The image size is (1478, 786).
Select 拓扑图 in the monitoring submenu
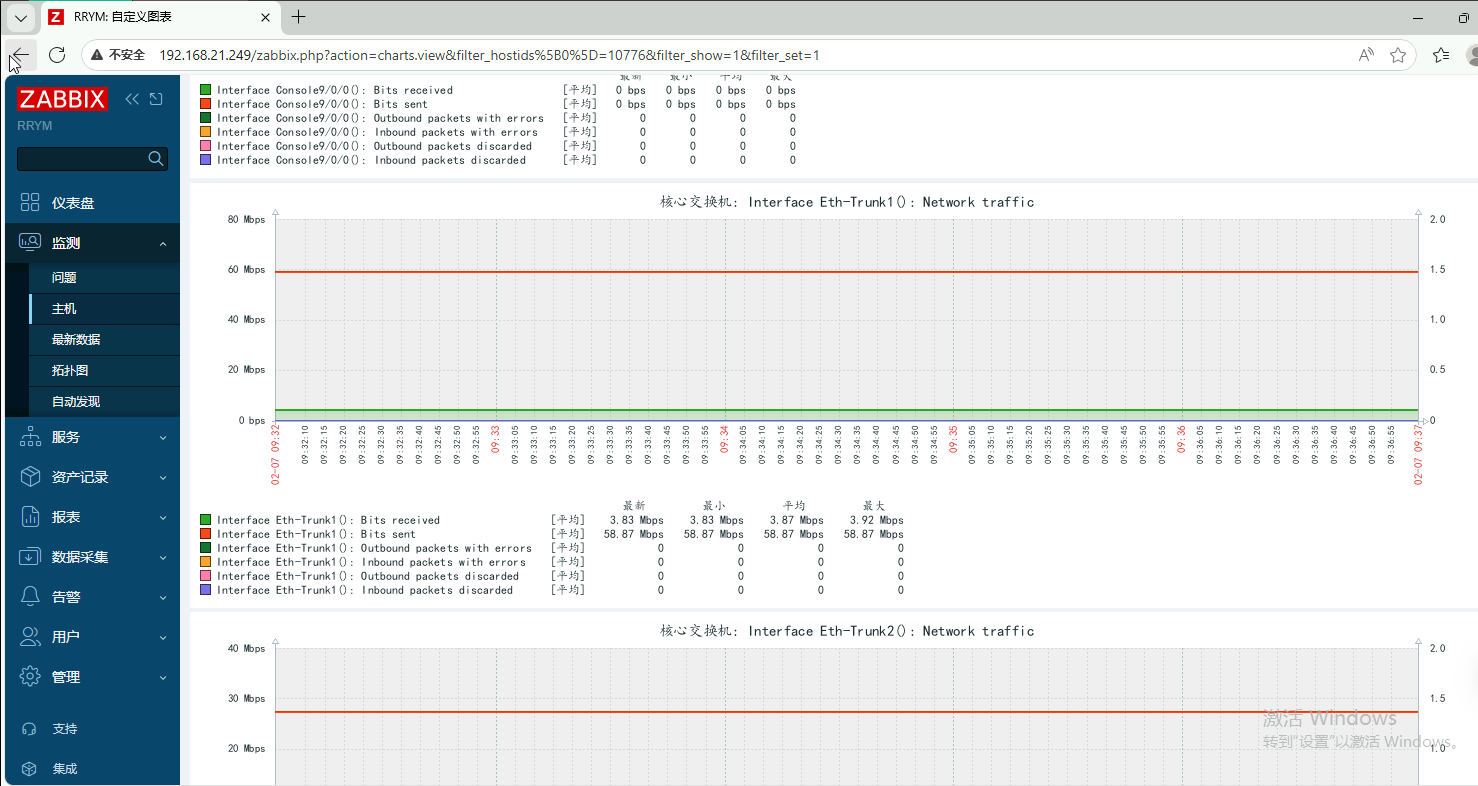coord(70,371)
